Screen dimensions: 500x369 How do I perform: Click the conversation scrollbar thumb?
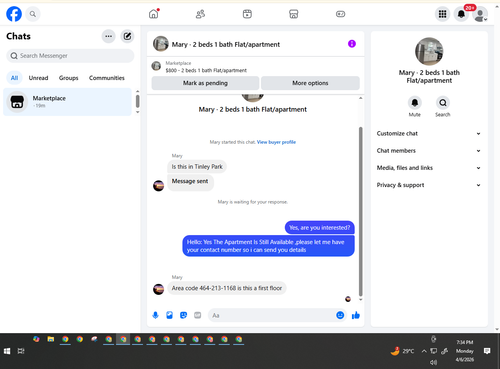(360, 211)
